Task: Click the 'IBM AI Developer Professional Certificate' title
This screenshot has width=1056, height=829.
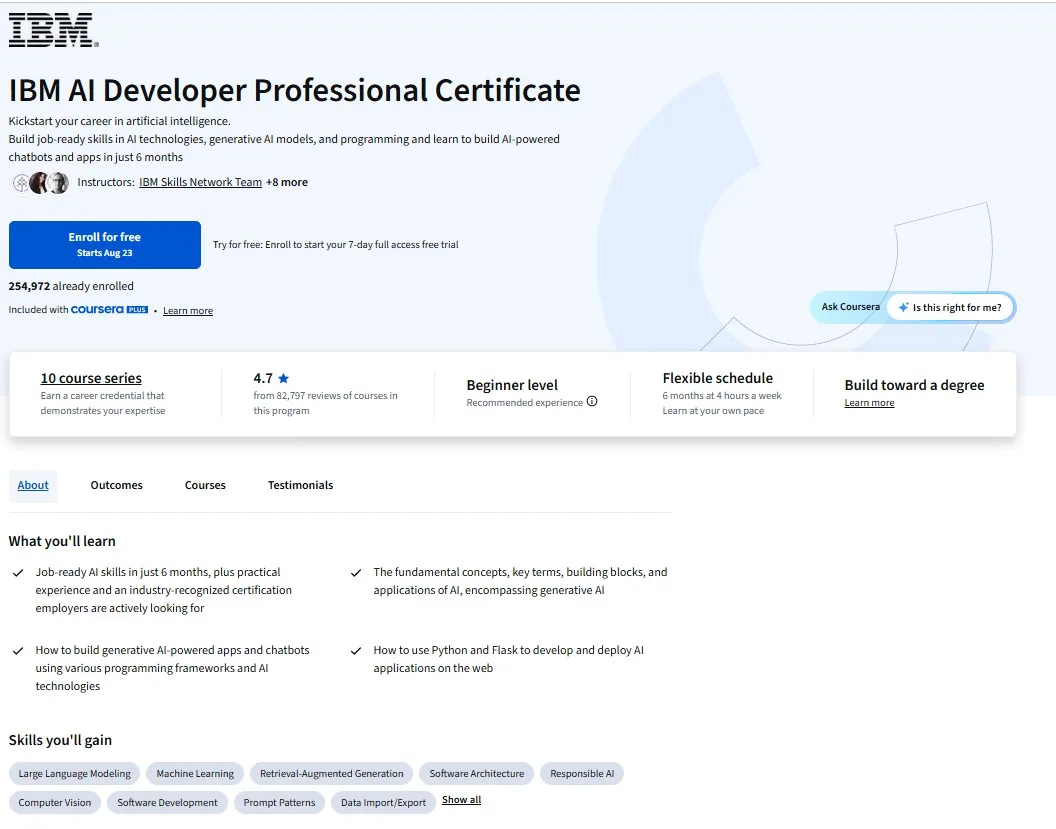Action: click(294, 90)
